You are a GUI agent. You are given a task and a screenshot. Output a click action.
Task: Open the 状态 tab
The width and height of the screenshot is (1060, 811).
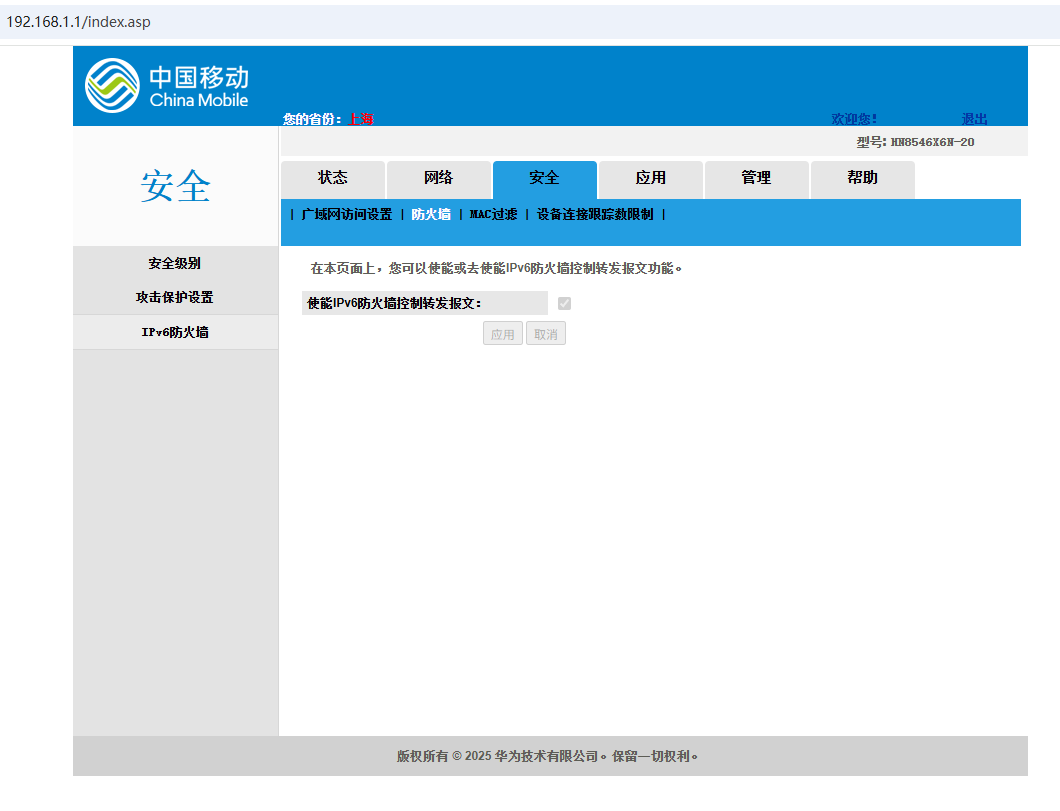pos(333,179)
